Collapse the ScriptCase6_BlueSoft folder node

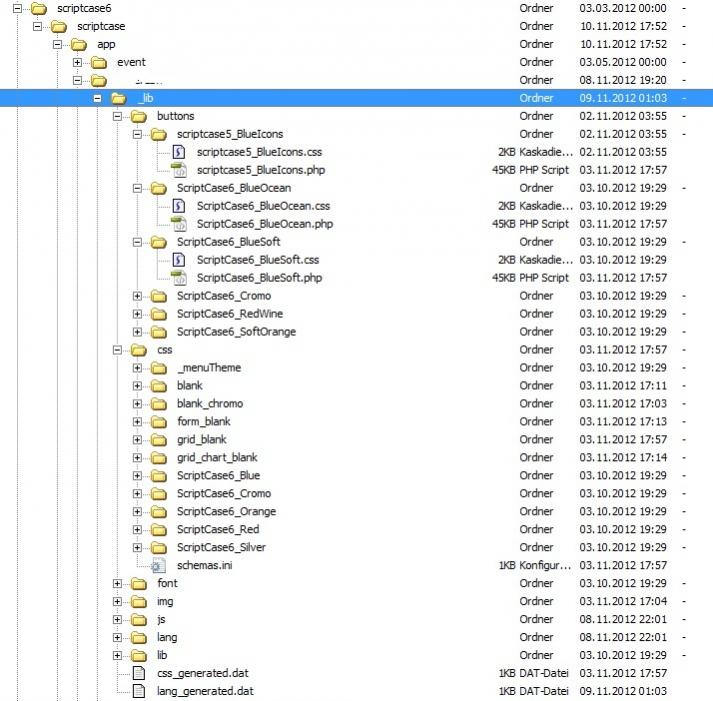[x=137, y=242]
